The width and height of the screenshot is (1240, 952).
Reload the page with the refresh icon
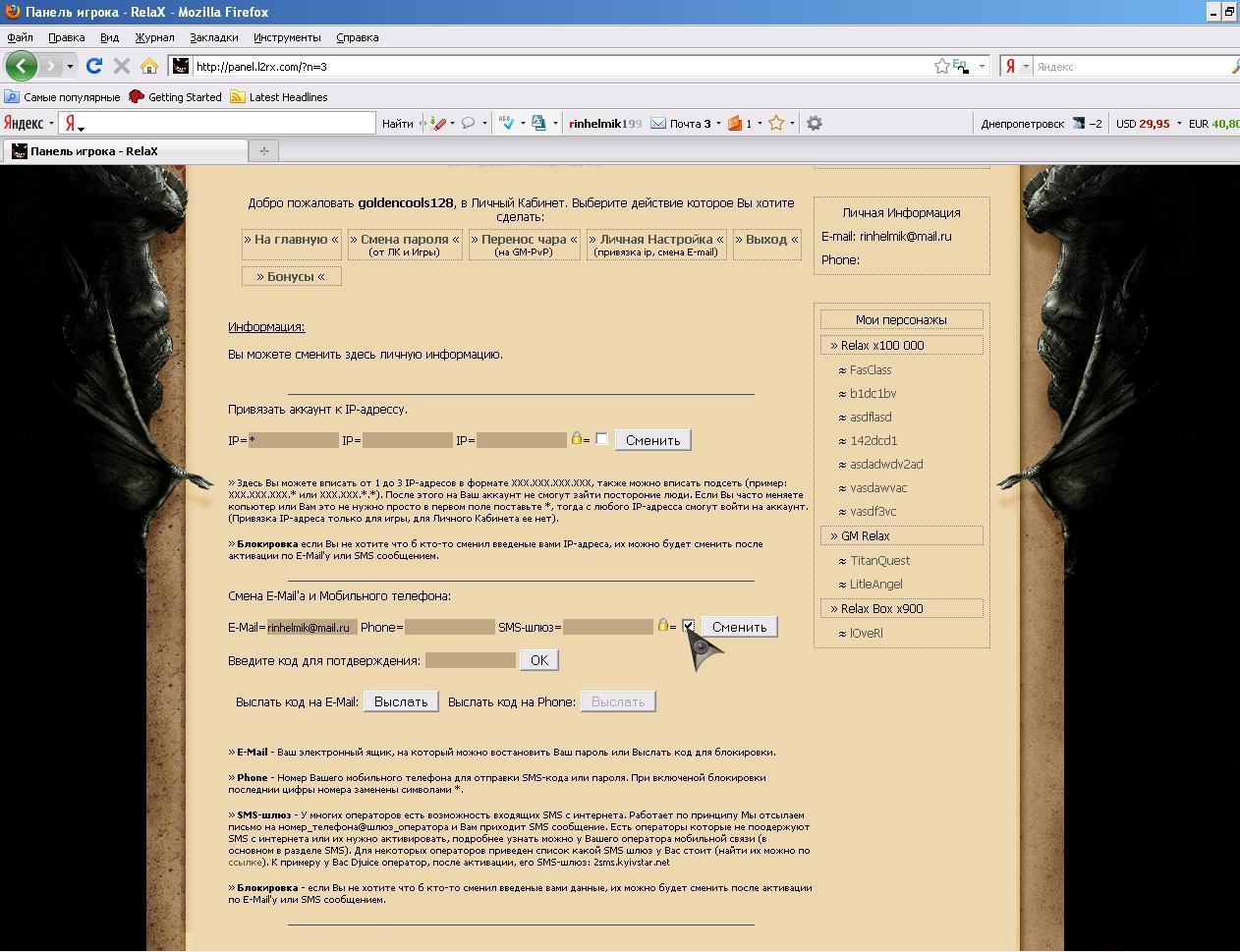pyautogui.click(x=94, y=66)
